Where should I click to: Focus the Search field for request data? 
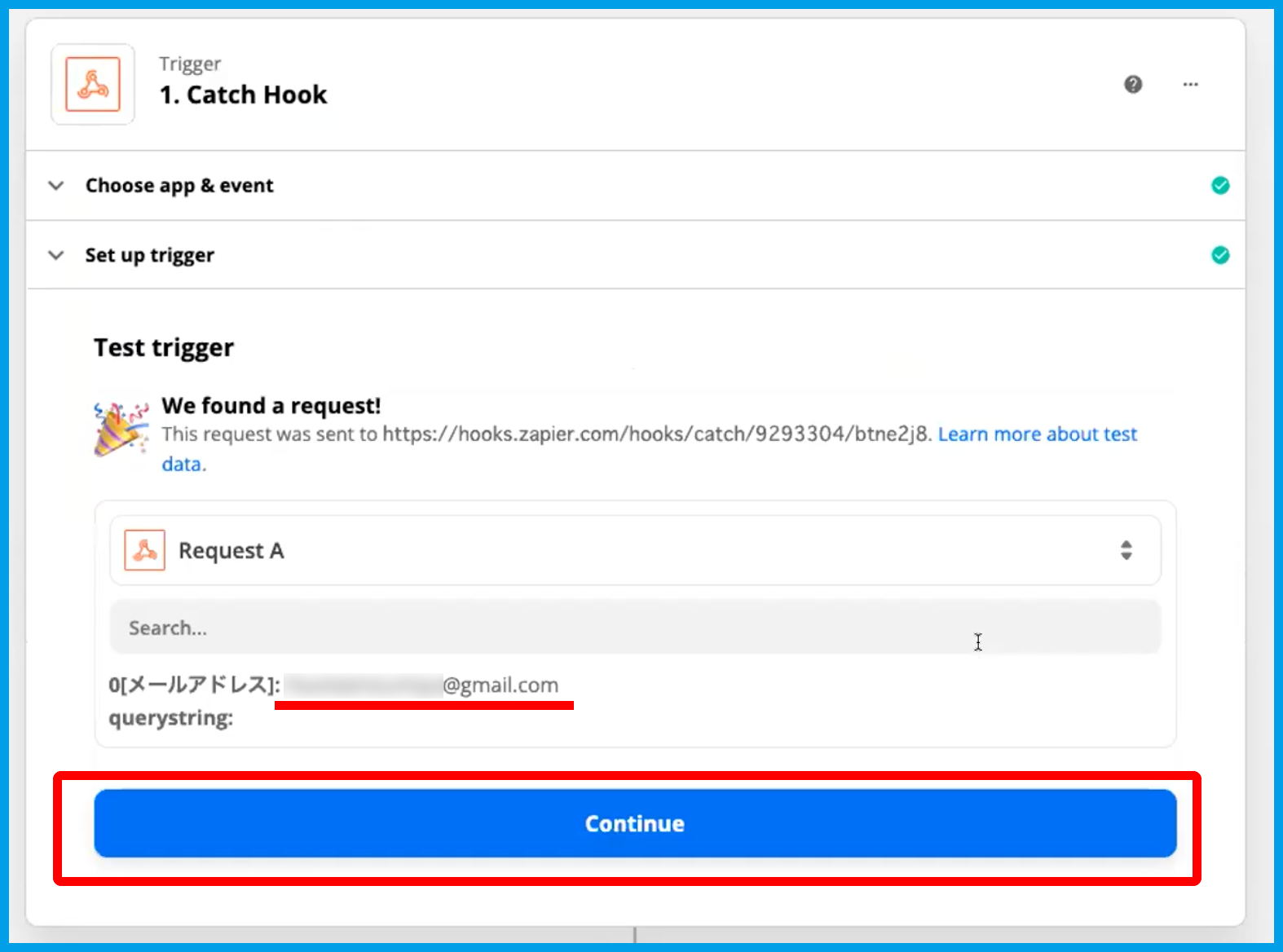click(634, 628)
